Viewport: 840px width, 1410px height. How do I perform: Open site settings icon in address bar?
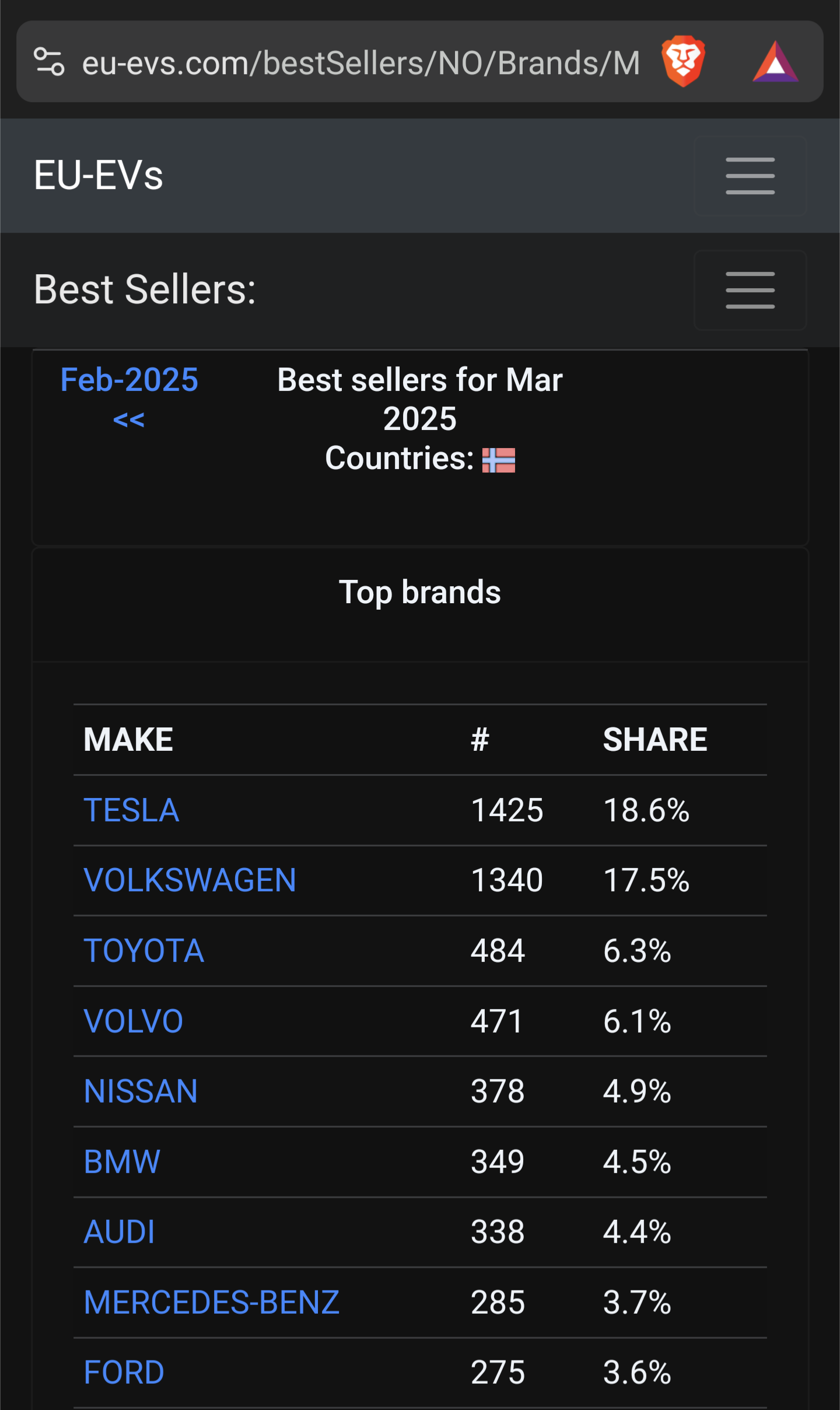[x=49, y=62]
